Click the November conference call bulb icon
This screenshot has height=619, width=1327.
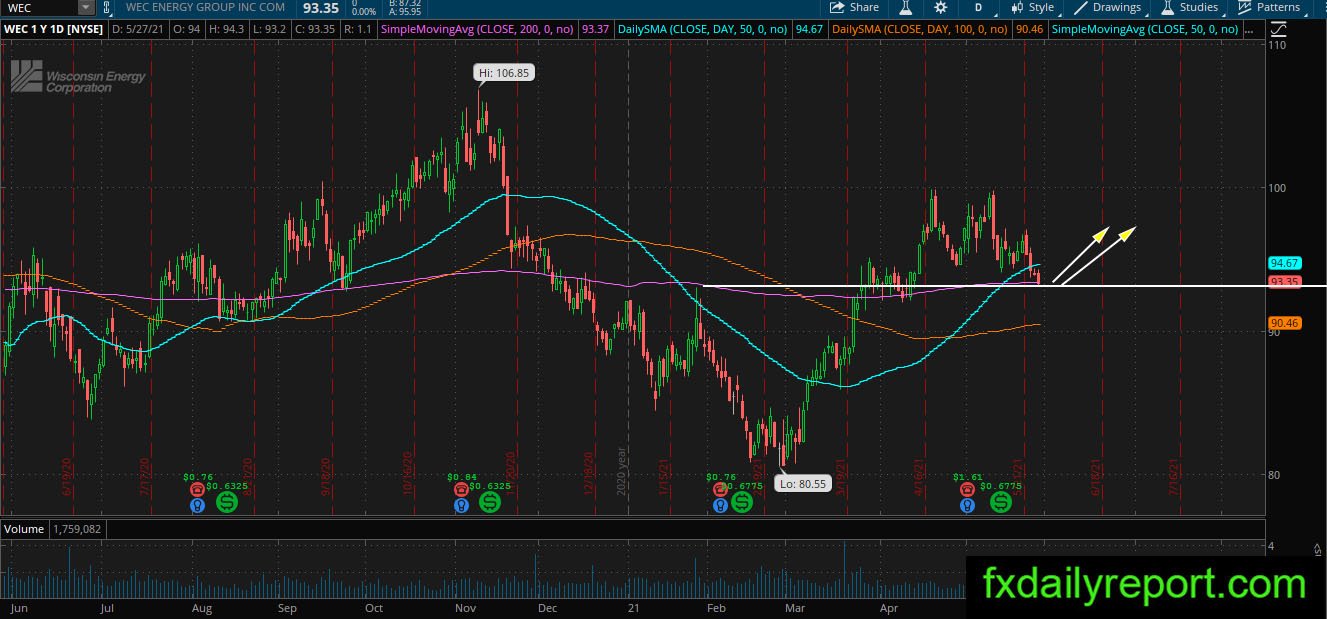pos(461,505)
